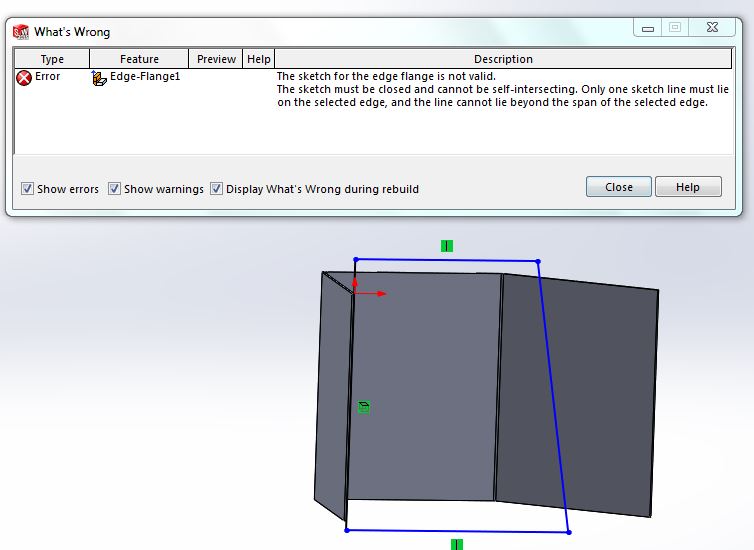Select the green vertical relation icon above the sketch
The width and height of the screenshot is (754, 550).
(447, 246)
